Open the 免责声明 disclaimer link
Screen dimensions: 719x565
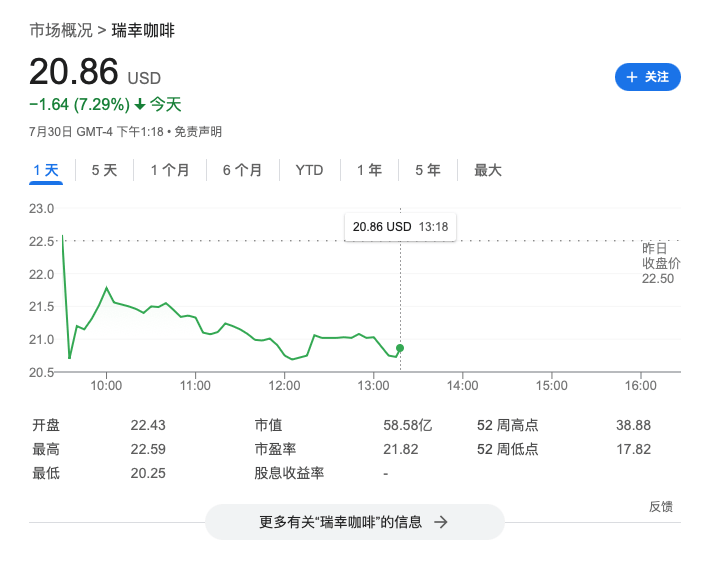[x=198, y=132]
